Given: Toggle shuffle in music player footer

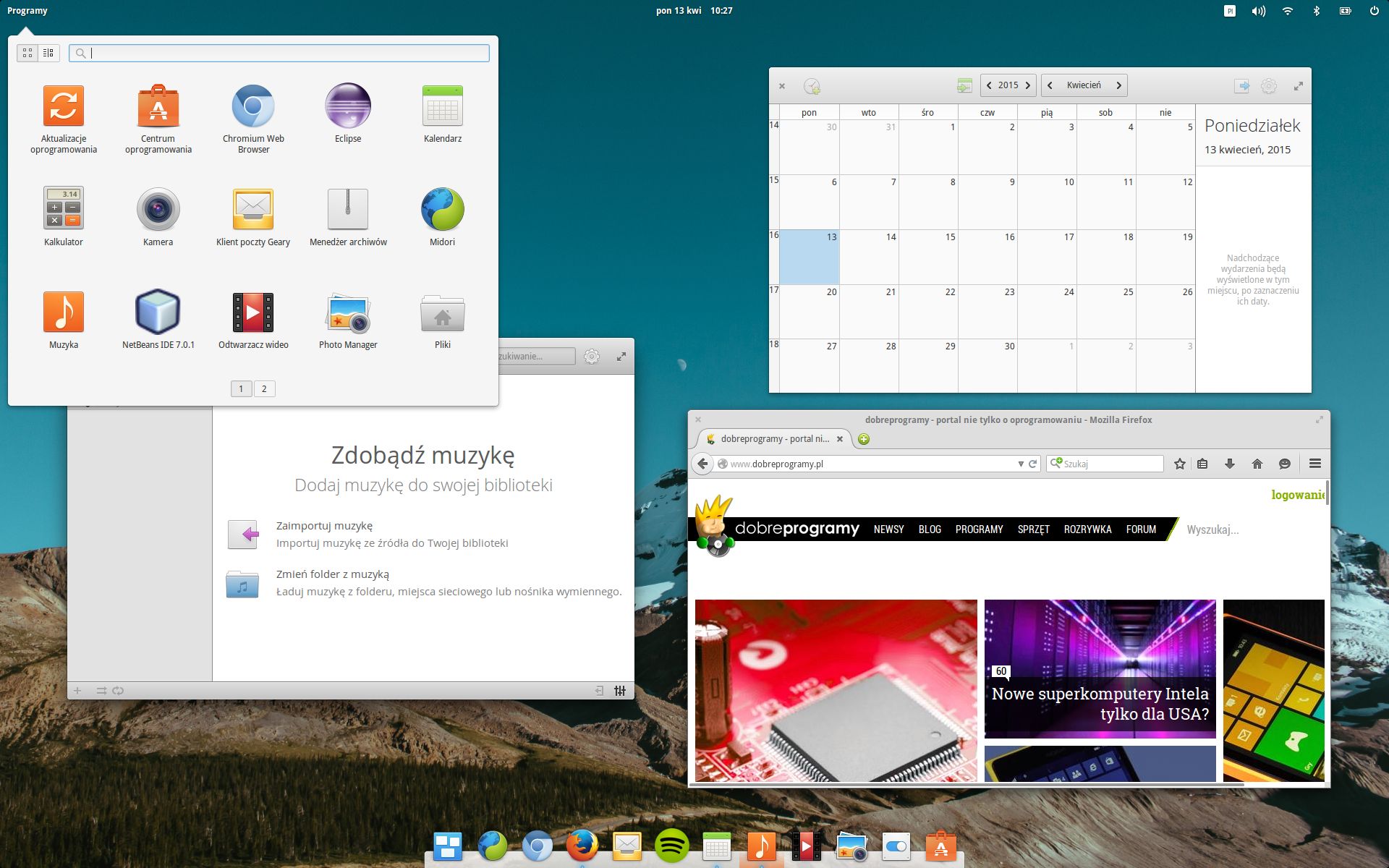Looking at the screenshot, I should [x=101, y=691].
